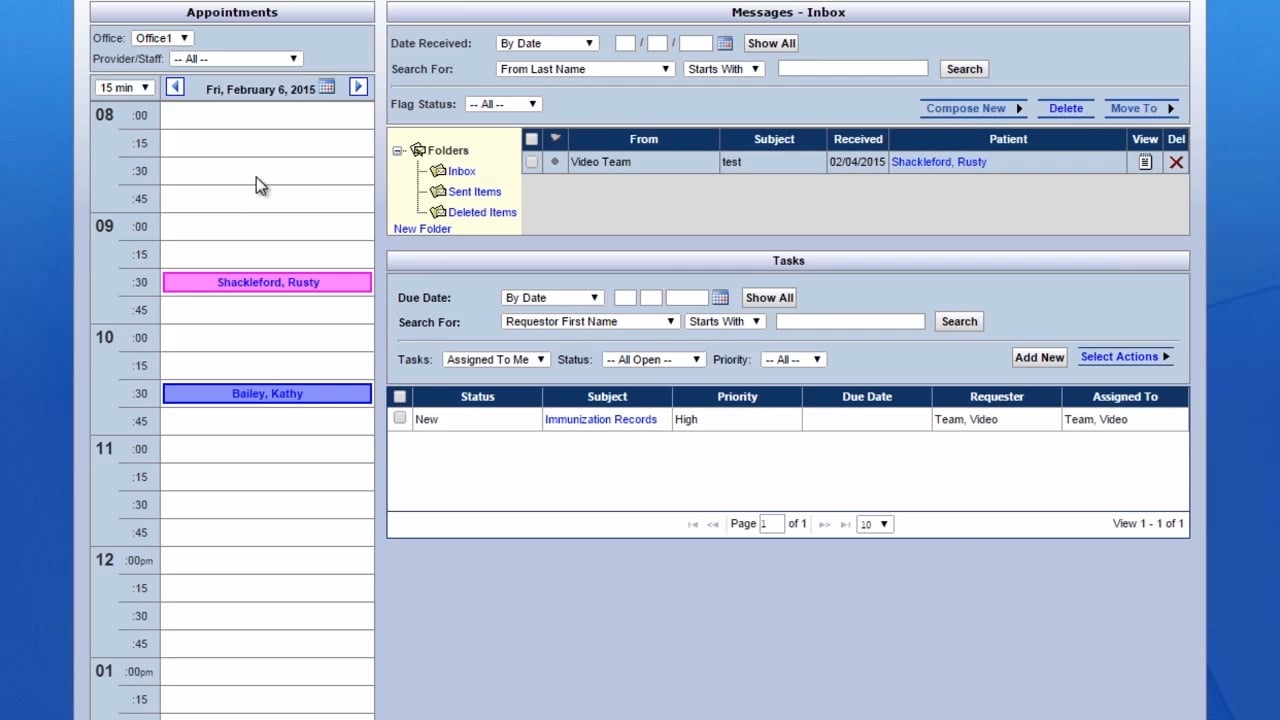
Task: Select all tasks header checkbox
Action: point(400,397)
